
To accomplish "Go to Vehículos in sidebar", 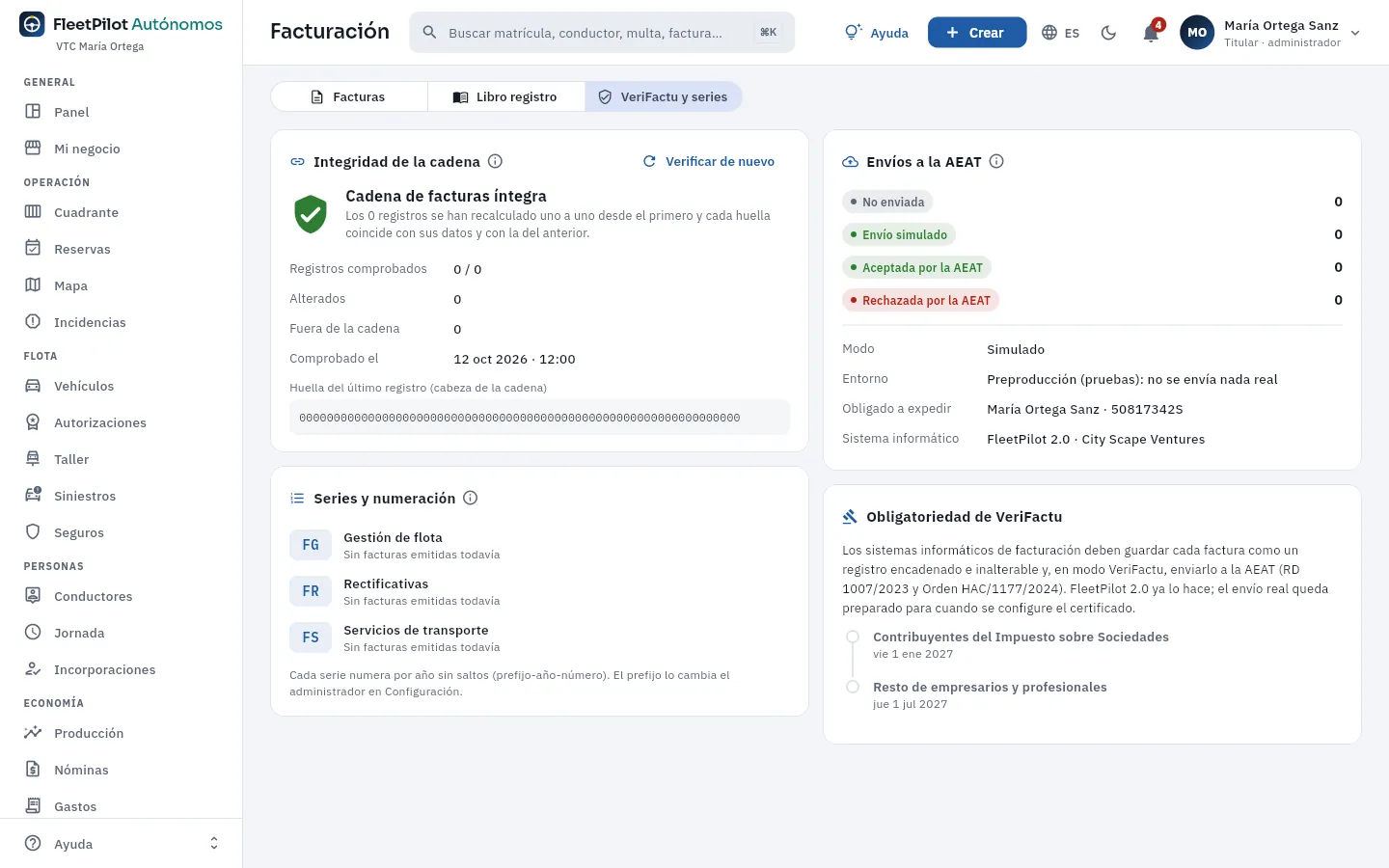I will coord(121,386).
